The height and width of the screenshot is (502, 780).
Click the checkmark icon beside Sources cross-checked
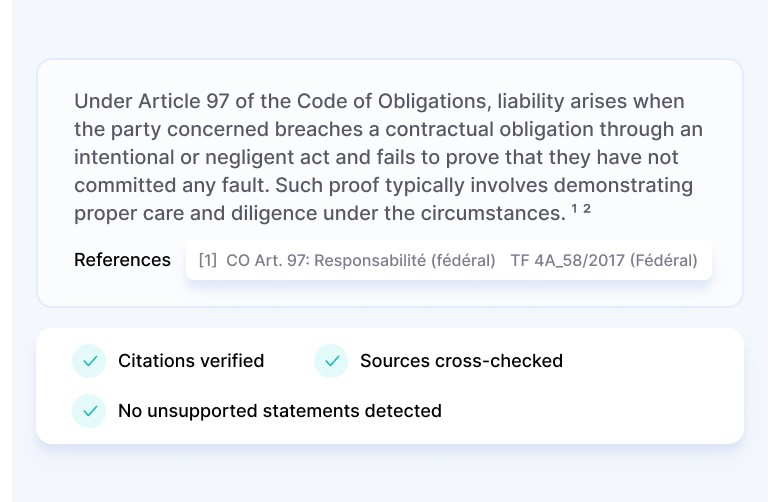coord(331,361)
